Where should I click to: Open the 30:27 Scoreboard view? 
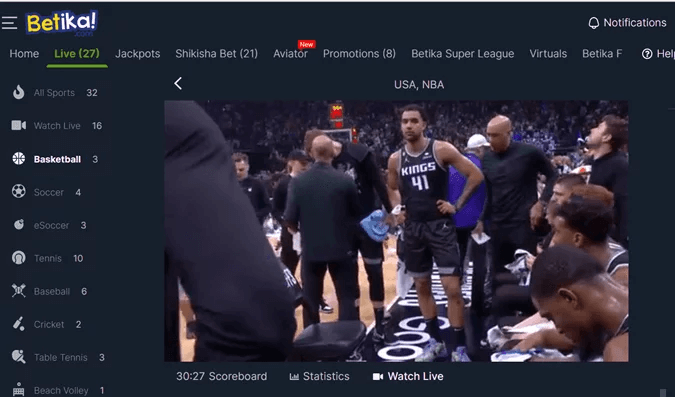coord(221,376)
